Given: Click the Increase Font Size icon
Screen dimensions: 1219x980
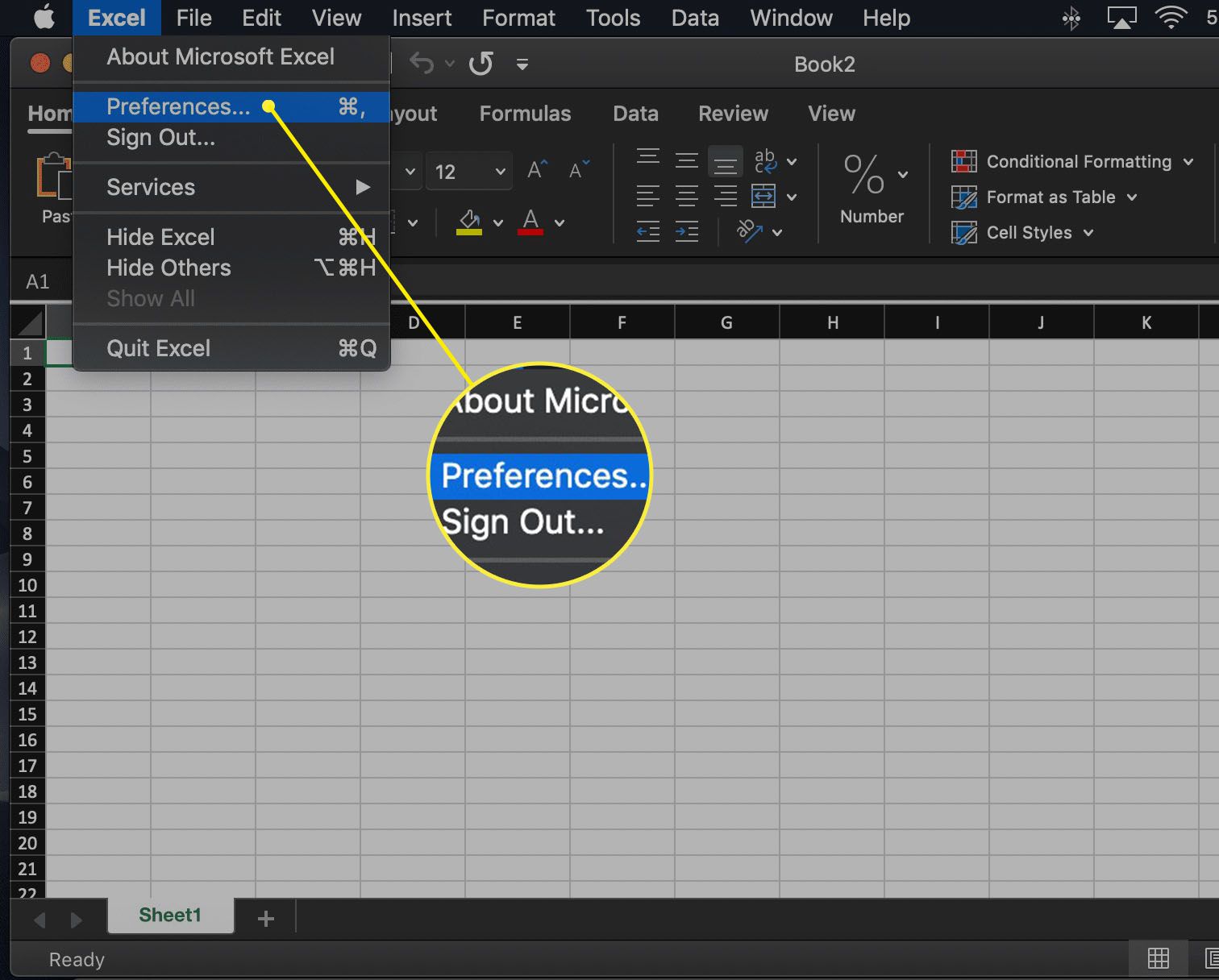Looking at the screenshot, I should coord(537,170).
